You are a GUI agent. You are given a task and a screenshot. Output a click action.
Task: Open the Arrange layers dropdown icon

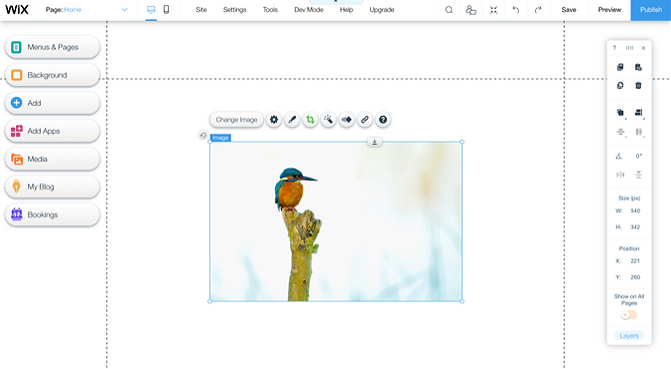tap(621, 113)
